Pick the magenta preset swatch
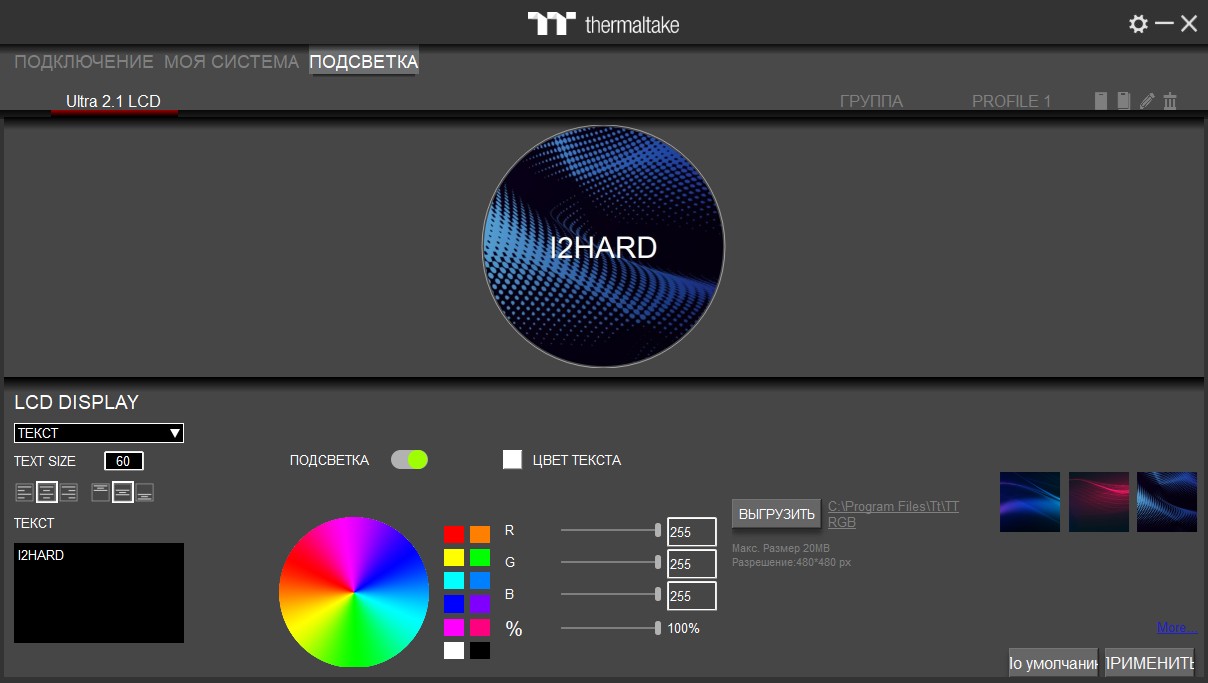 [454, 627]
